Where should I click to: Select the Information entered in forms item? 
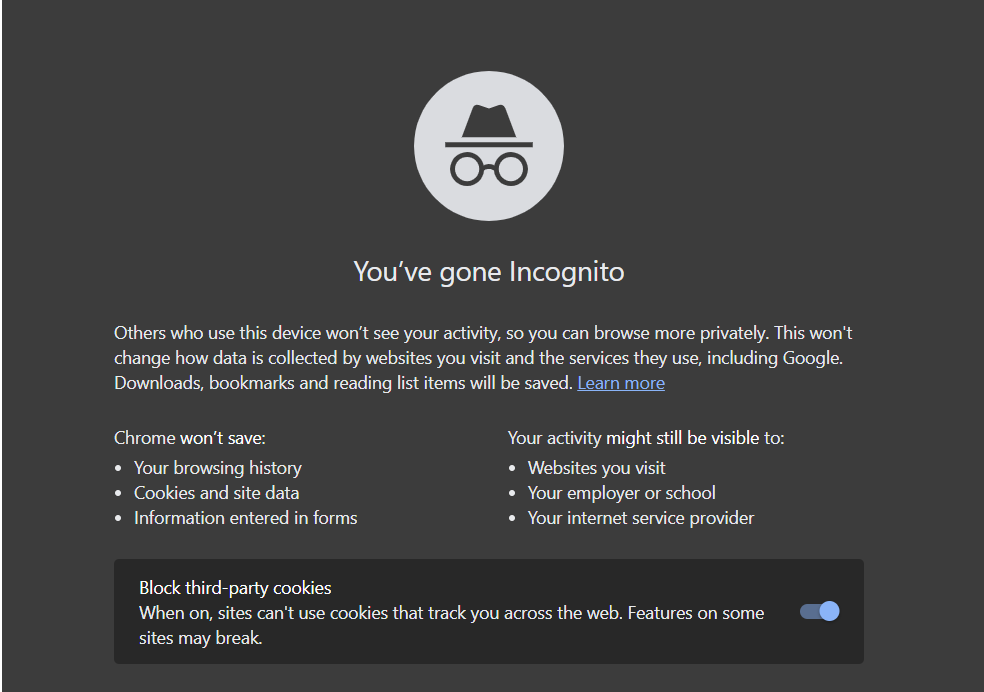(x=245, y=517)
